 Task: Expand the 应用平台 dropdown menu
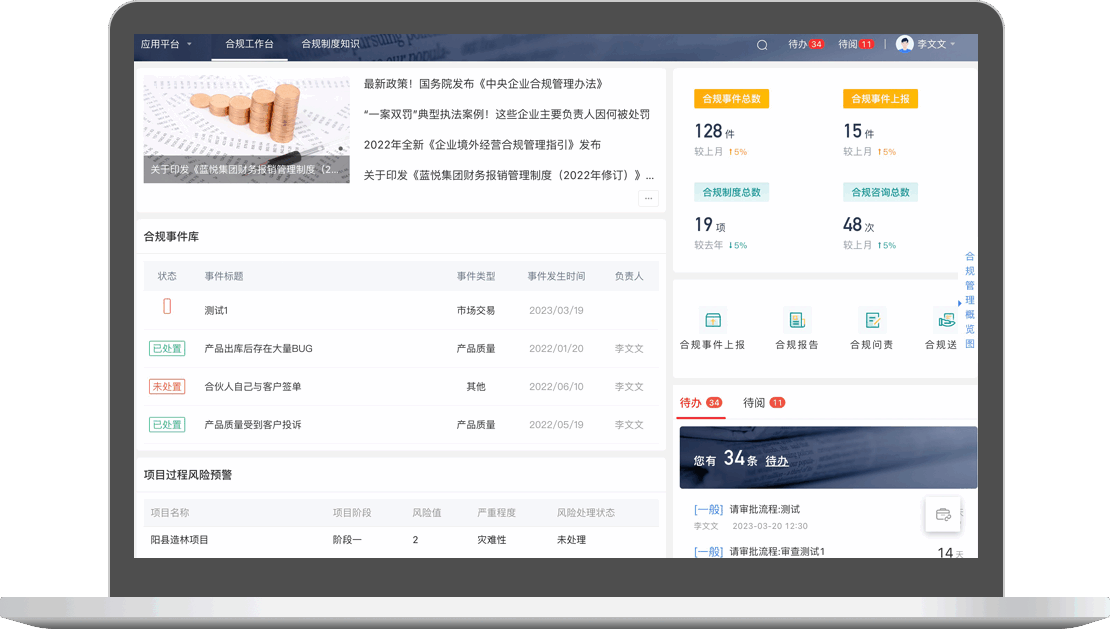[x=166, y=44]
